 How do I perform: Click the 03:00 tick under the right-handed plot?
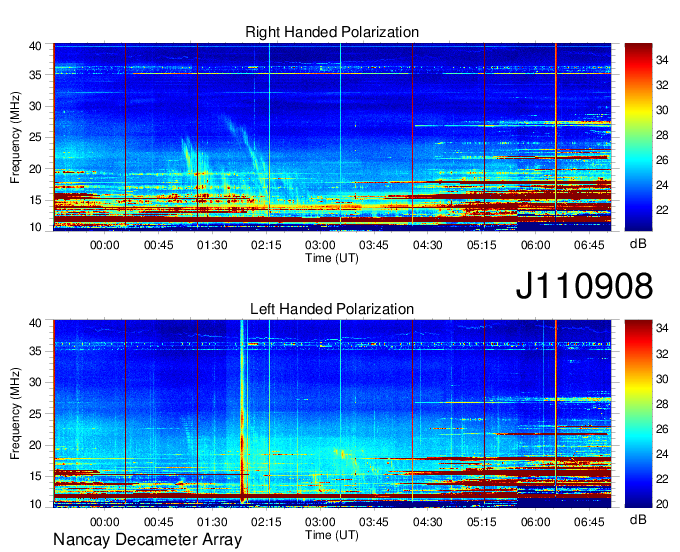click(320, 245)
